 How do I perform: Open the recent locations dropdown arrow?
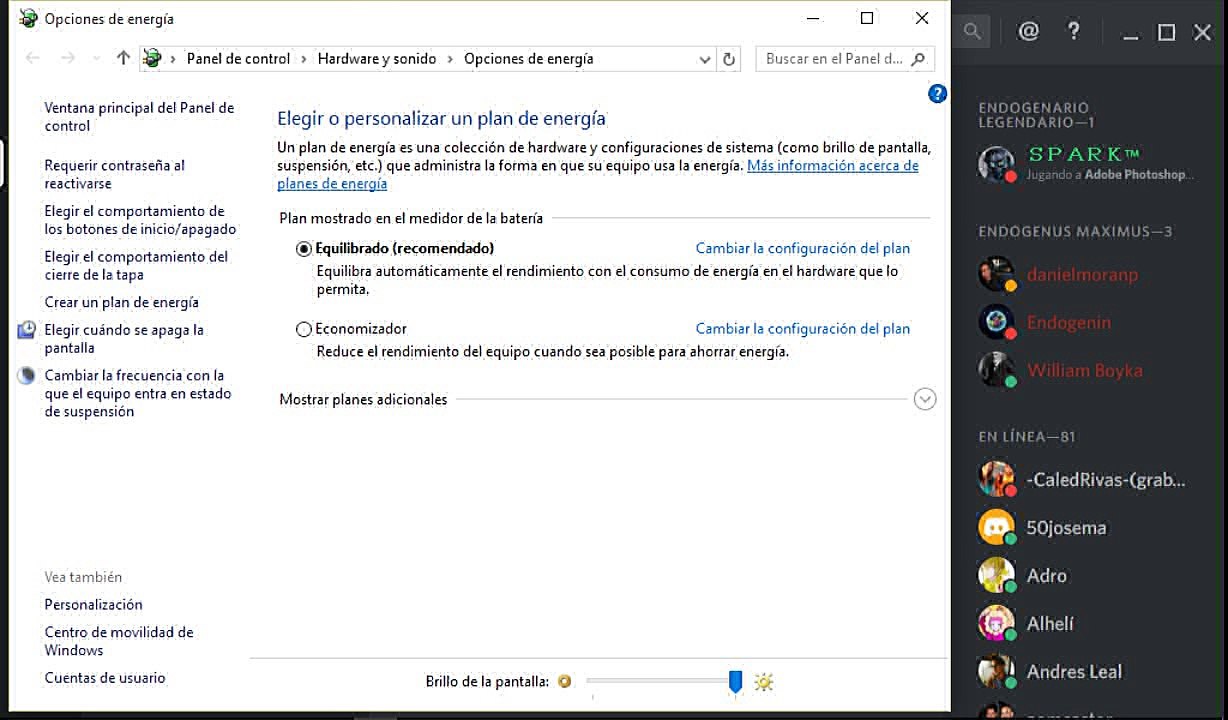click(96, 58)
